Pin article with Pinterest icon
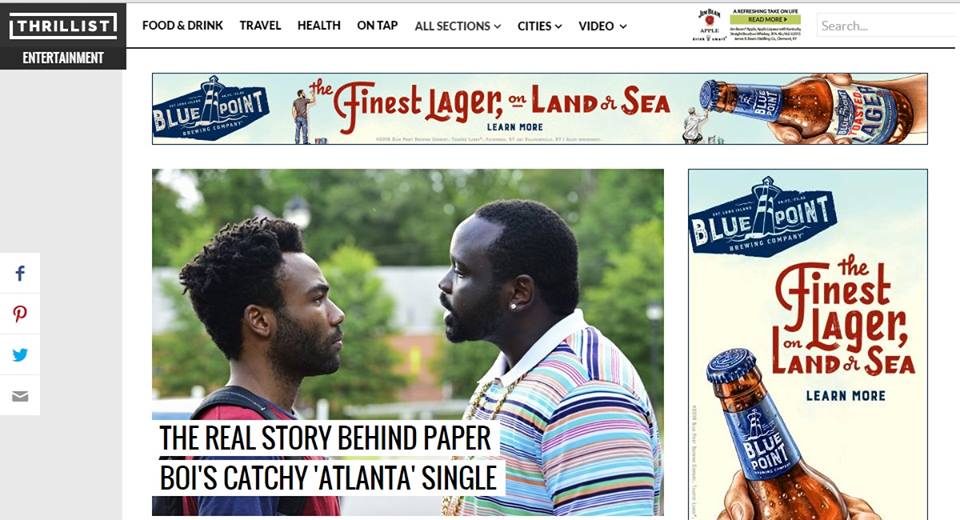960x520 pixels. (20, 314)
